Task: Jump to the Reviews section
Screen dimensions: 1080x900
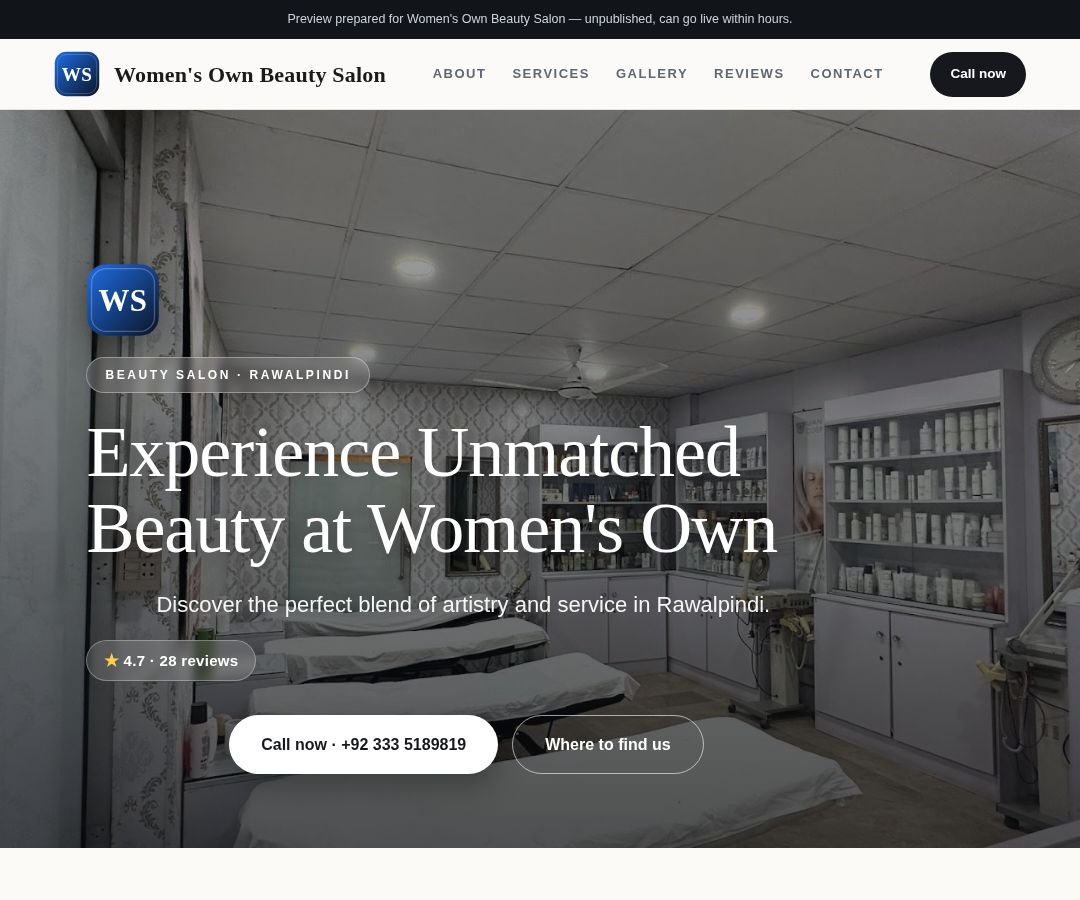Action: (749, 74)
